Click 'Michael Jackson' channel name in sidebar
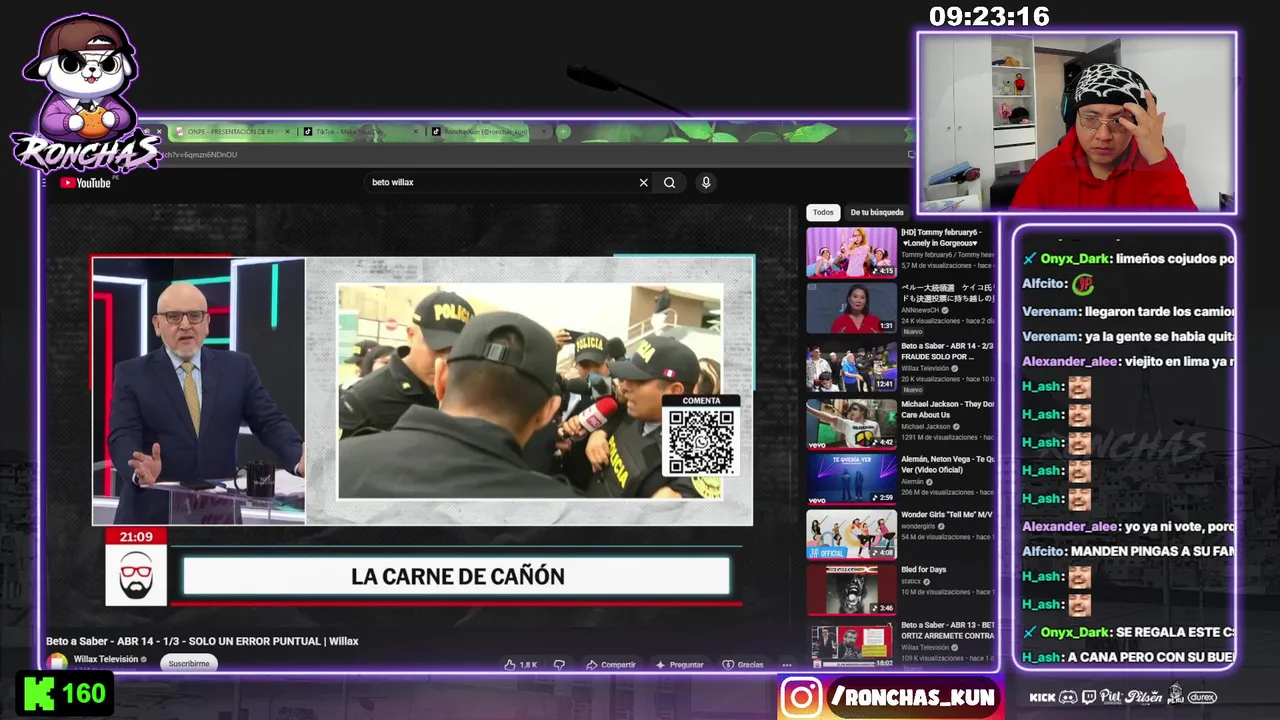 click(x=925, y=427)
